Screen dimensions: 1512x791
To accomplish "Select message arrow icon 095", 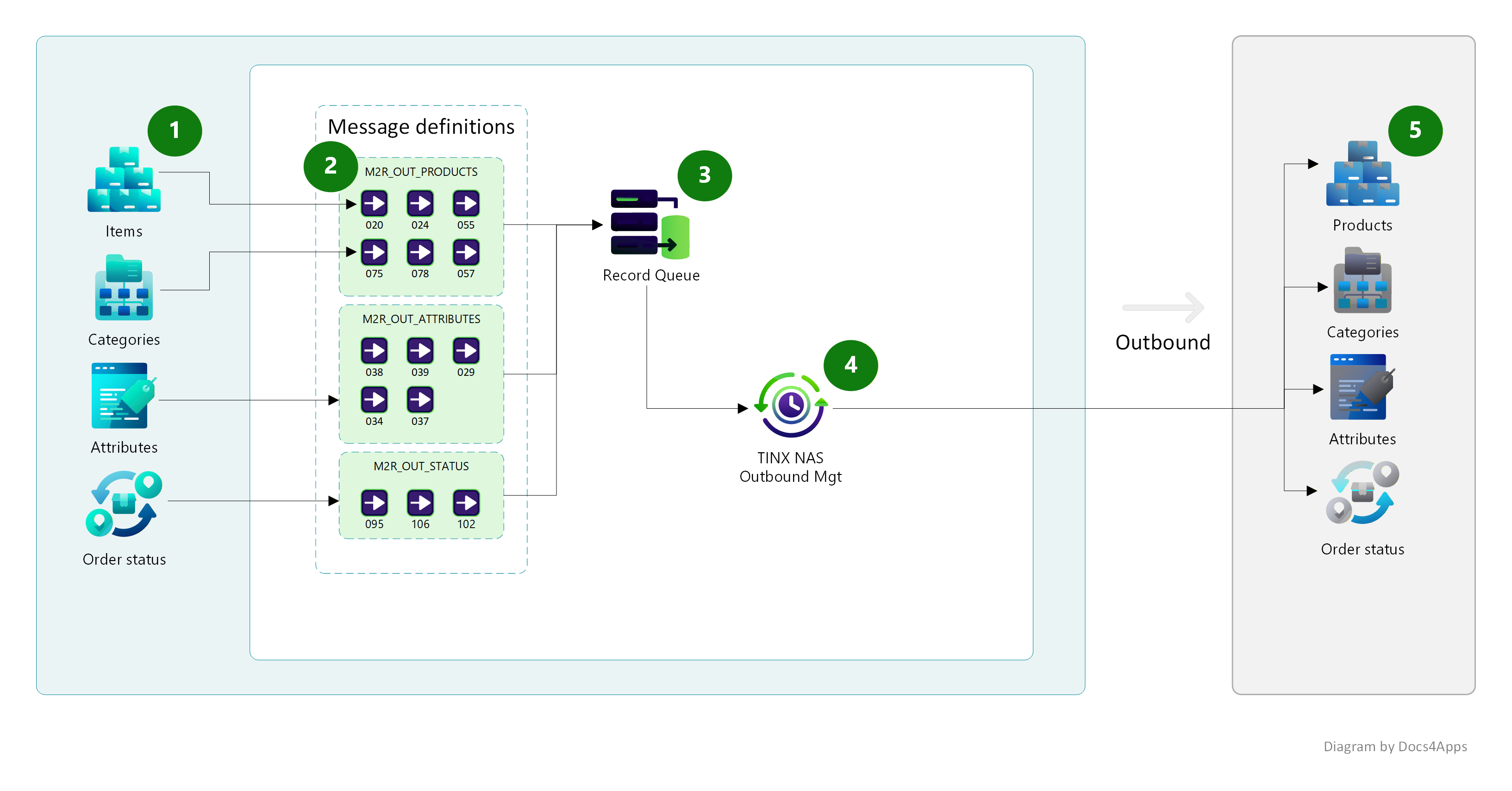I will (374, 503).
